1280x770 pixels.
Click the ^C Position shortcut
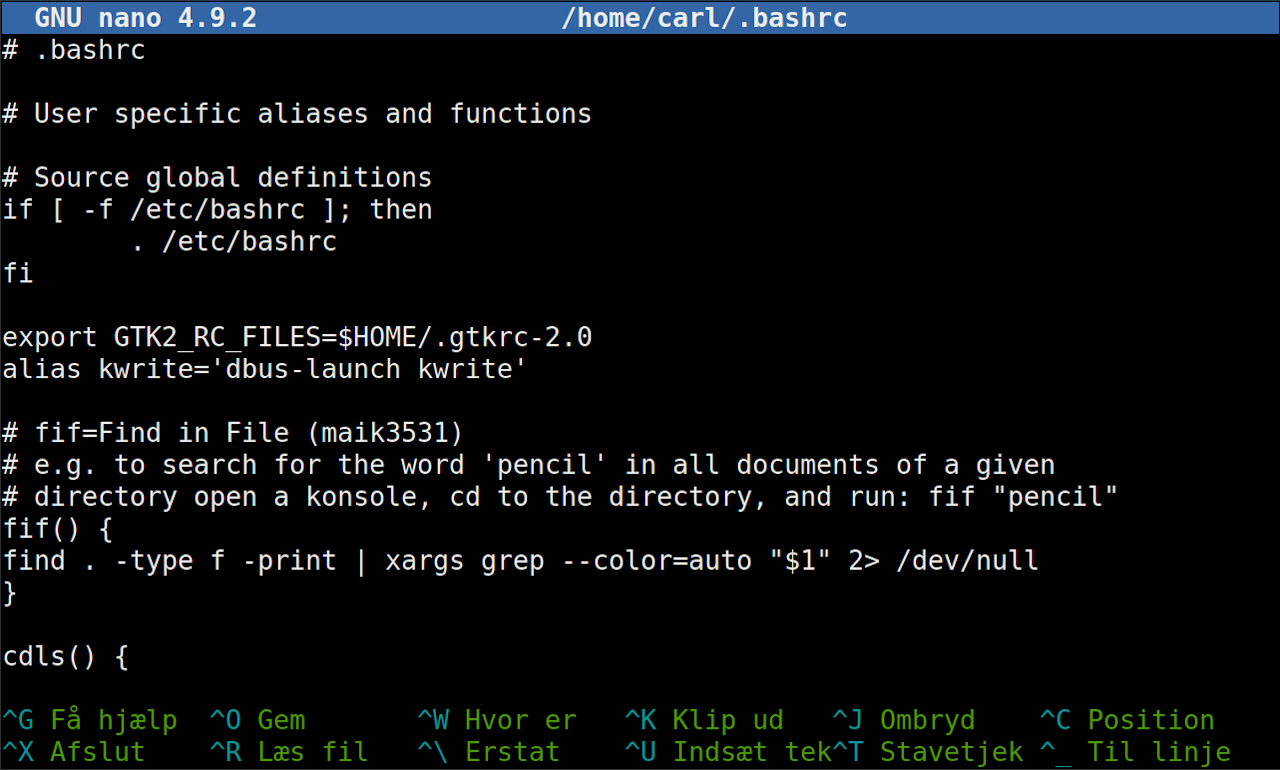(x=1127, y=720)
